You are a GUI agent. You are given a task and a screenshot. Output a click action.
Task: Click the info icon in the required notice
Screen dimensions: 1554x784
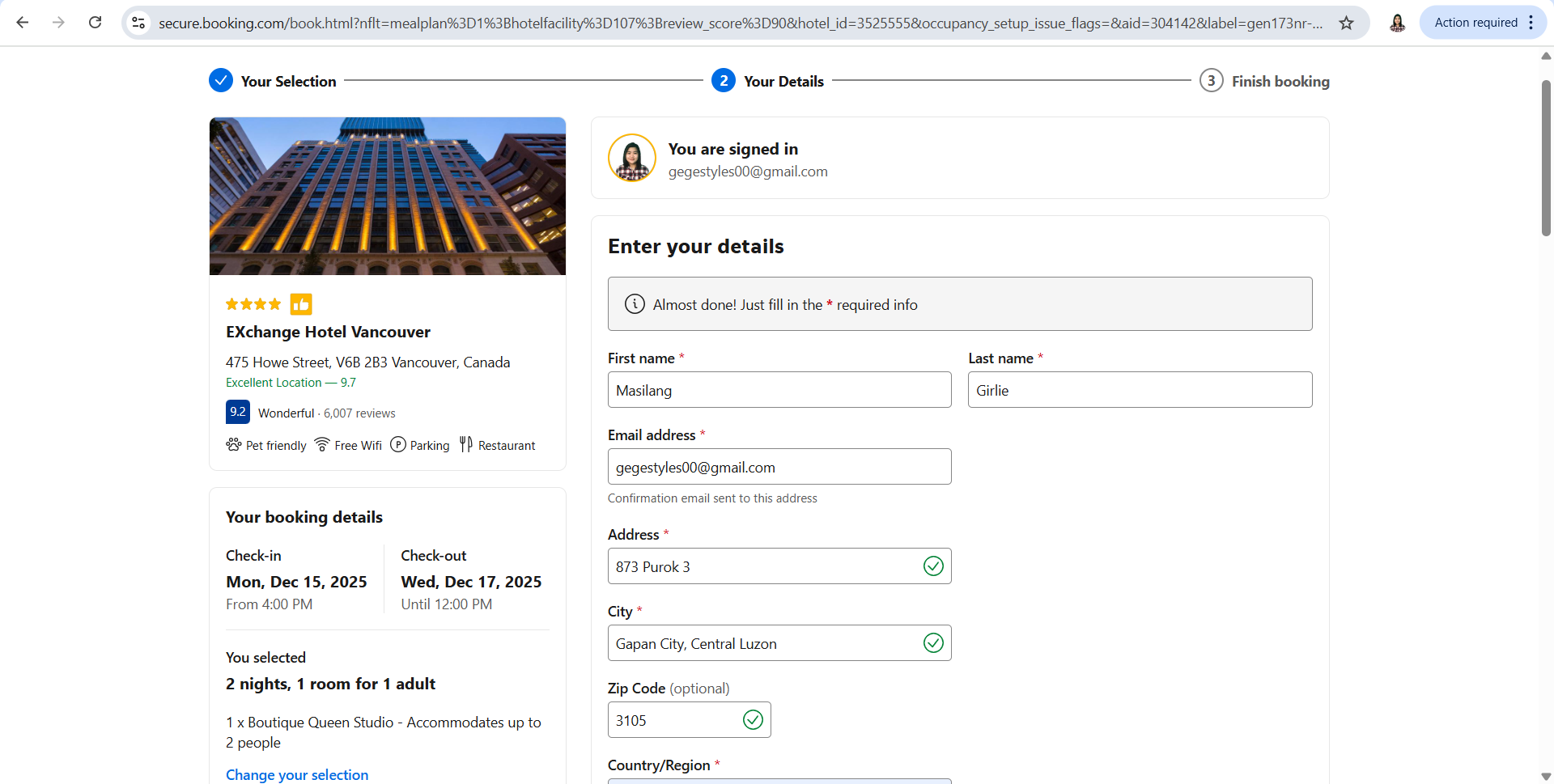[x=635, y=304]
